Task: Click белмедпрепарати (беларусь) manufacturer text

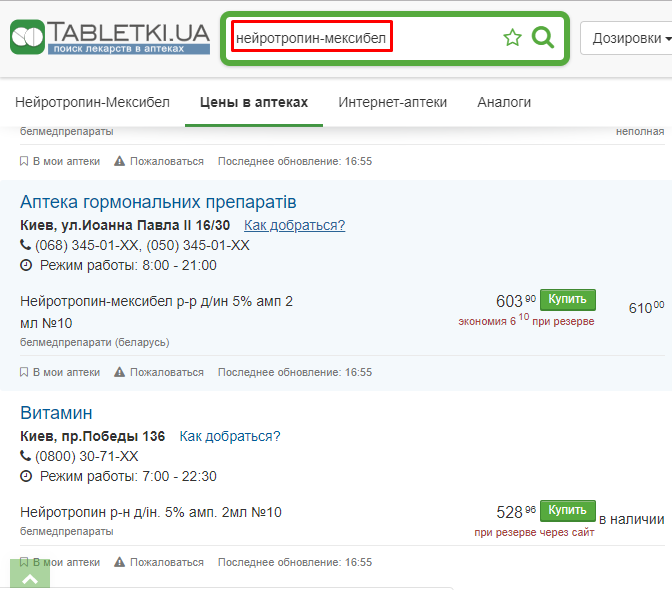Action: click(x=95, y=342)
